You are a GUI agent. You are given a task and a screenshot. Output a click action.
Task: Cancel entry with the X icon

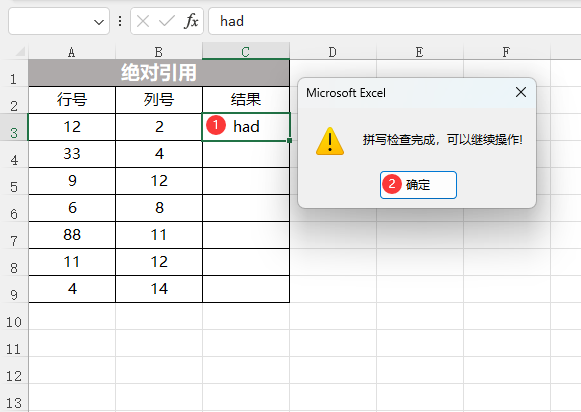143,21
